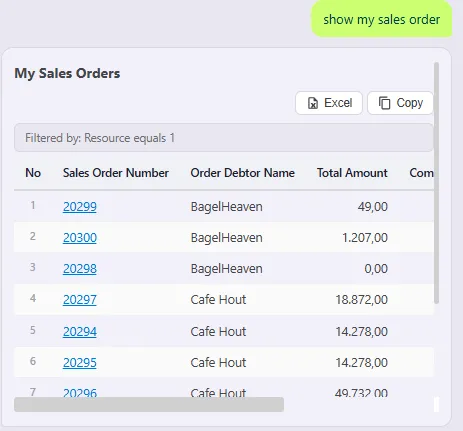Click the horizontal scrollbar of the table

click(x=149, y=404)
